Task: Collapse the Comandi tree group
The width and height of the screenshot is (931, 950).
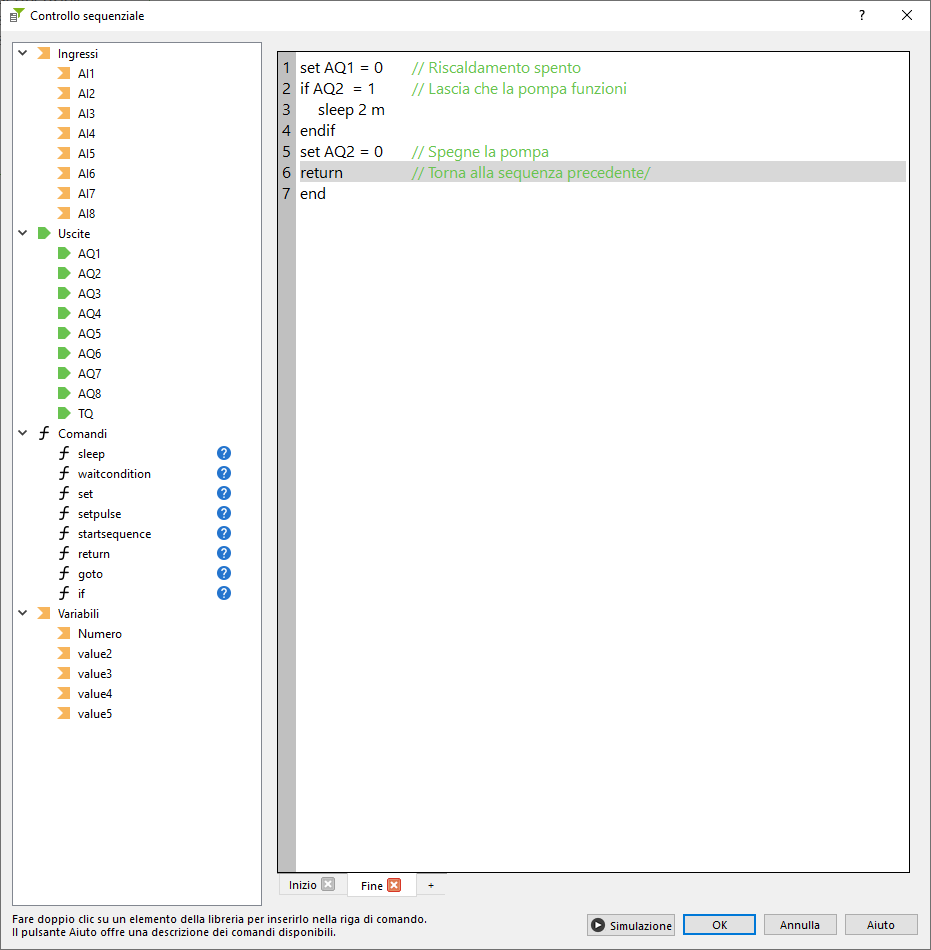Action: click(23, 433)
